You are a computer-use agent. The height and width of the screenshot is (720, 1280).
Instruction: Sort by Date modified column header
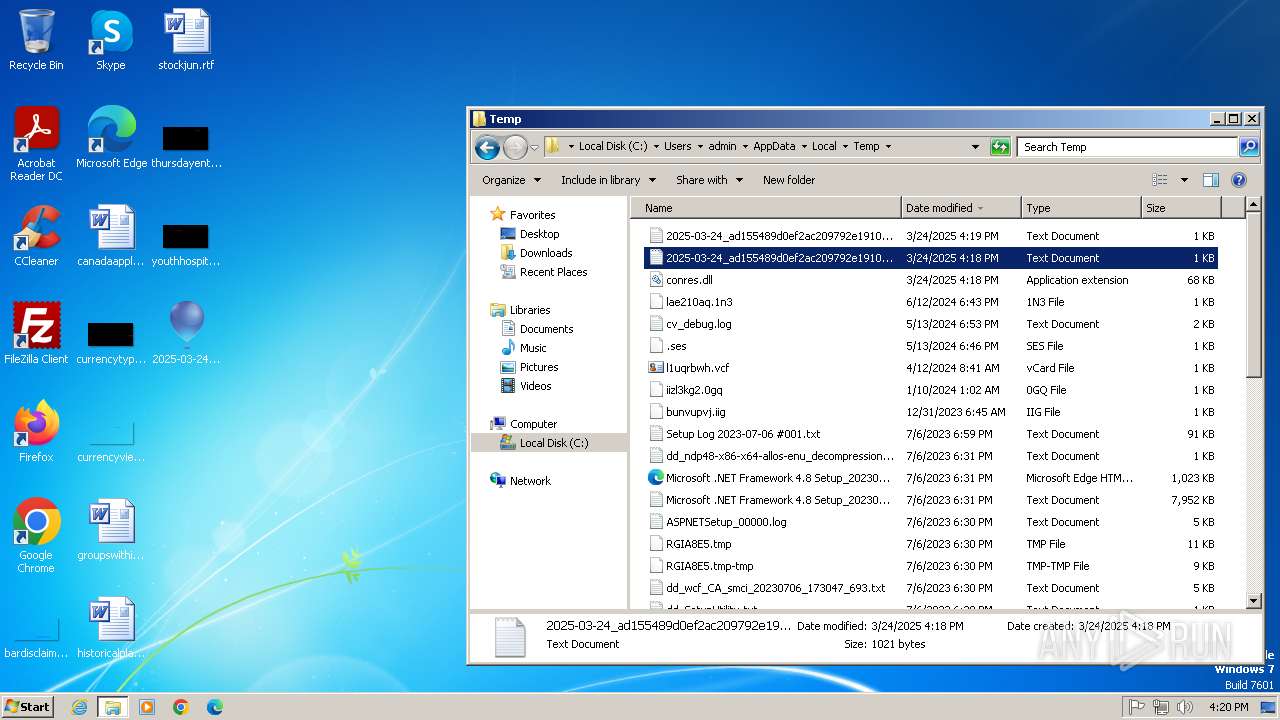click(x=961, y=208)
